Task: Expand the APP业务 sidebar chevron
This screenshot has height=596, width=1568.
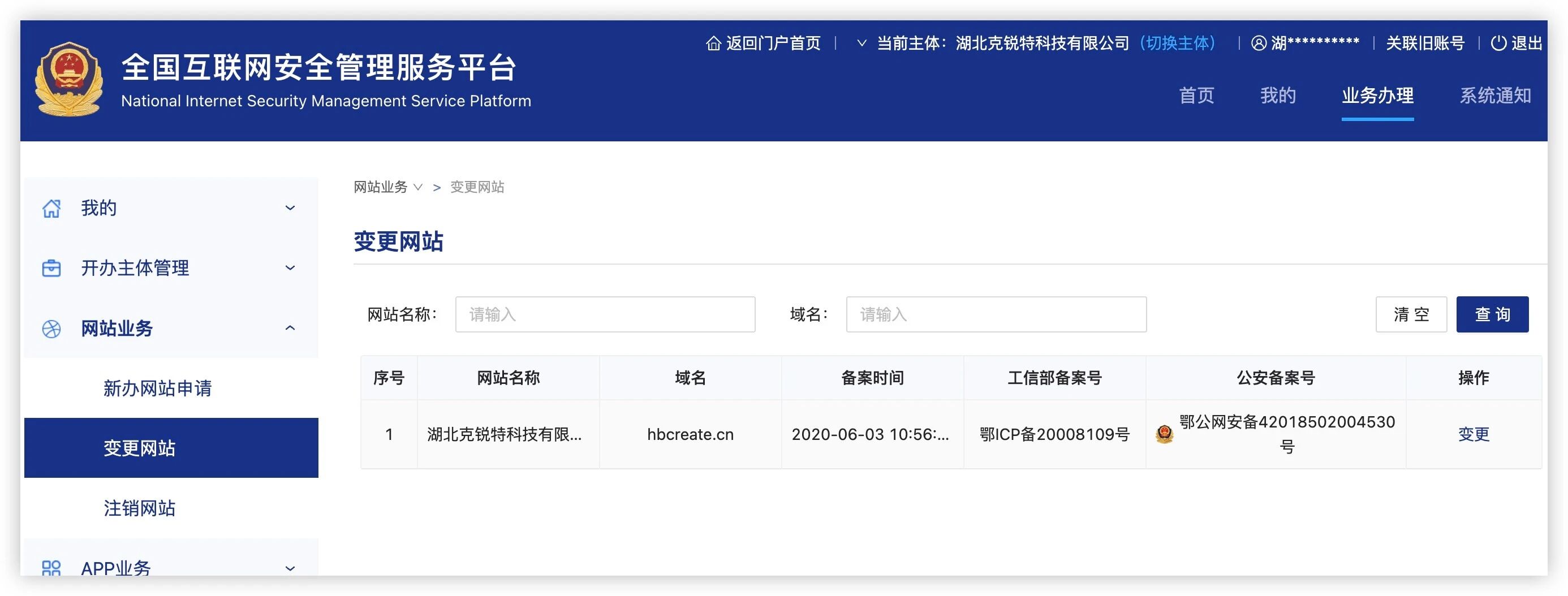Action: 290,569
